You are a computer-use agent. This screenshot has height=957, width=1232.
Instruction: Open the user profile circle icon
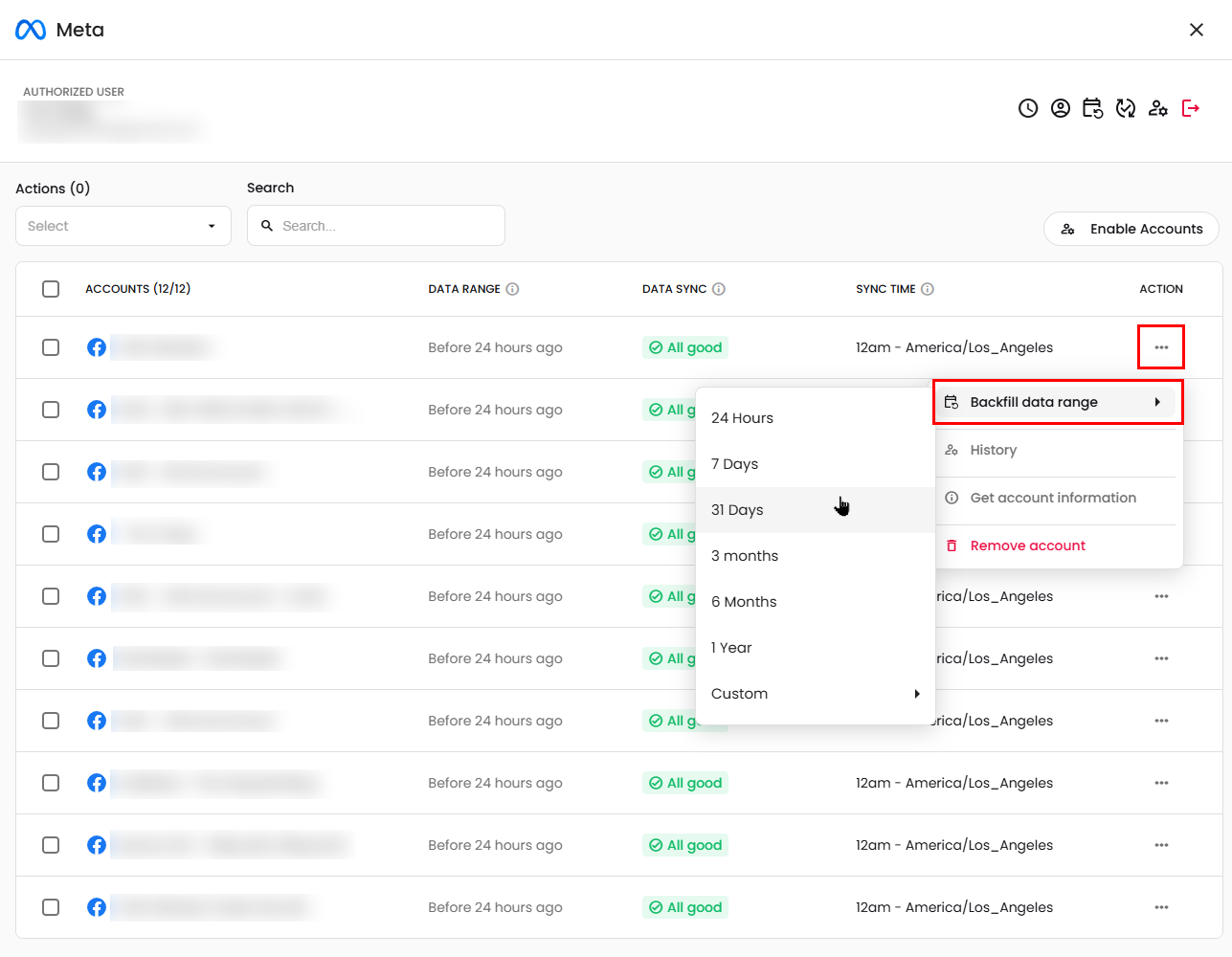[1061, 108]
